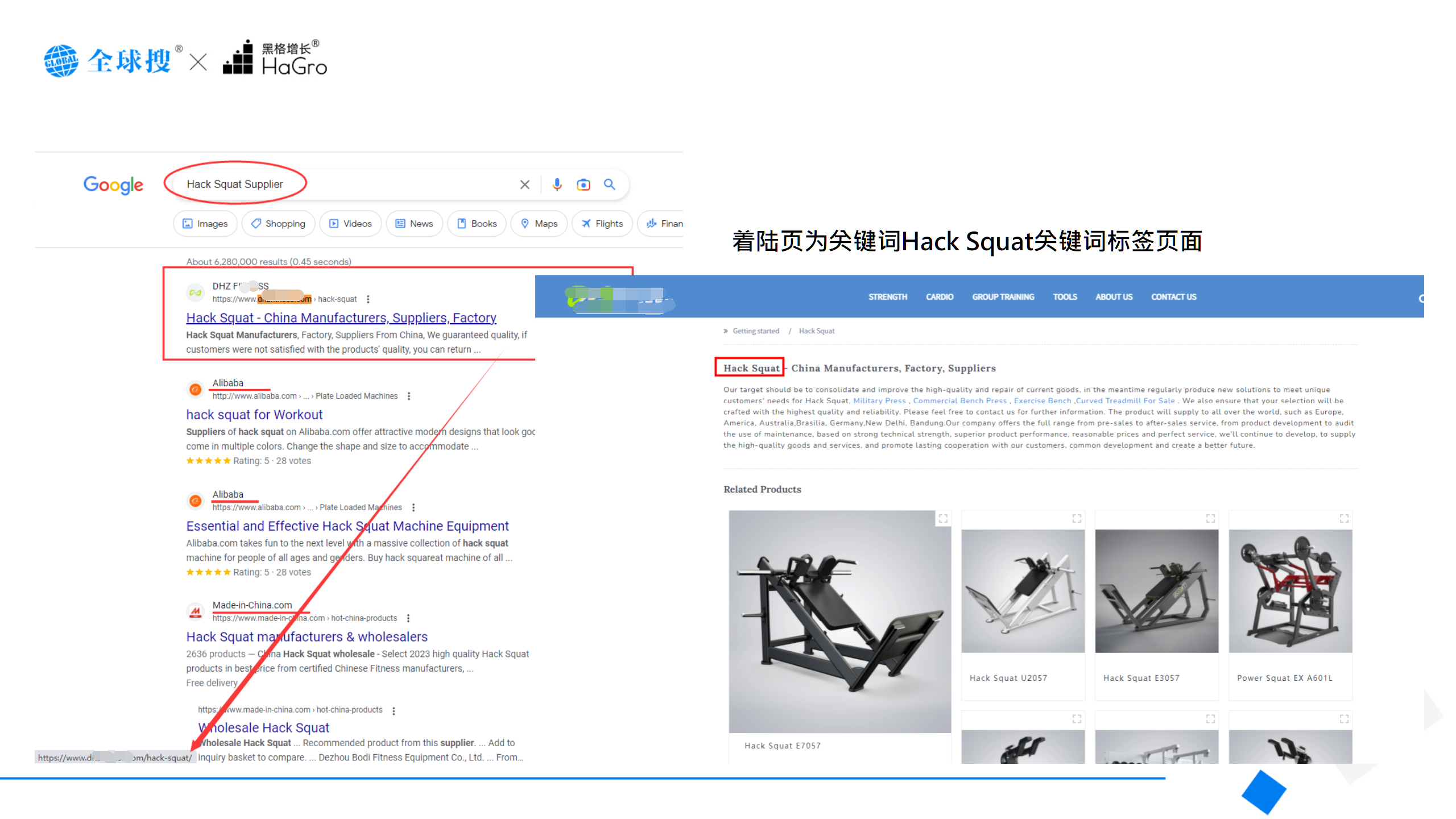Click Hack Squat breadcrumb link
Image resolution: width=1456 pixels, height=819 pixels.
pos(817,331)
